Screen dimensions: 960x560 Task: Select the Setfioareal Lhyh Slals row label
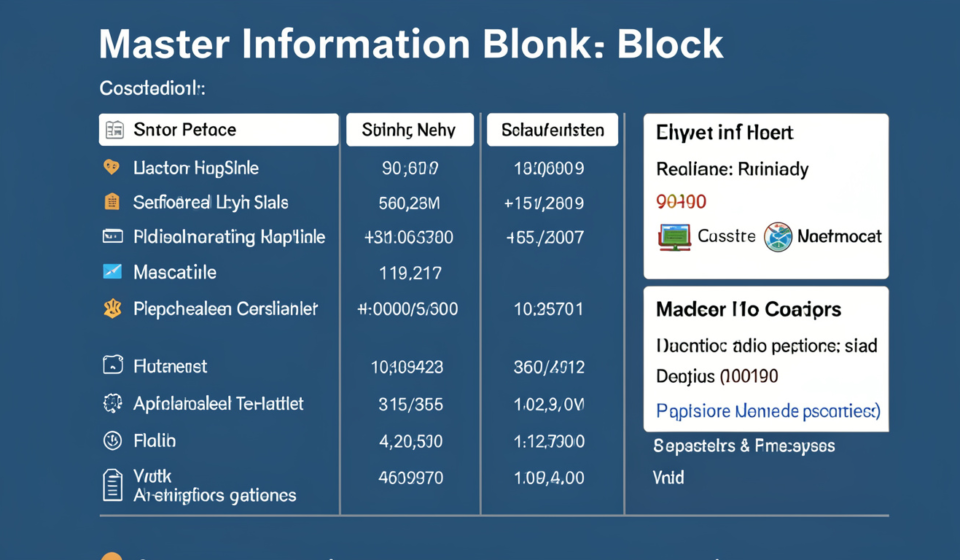tap(211, 203)
